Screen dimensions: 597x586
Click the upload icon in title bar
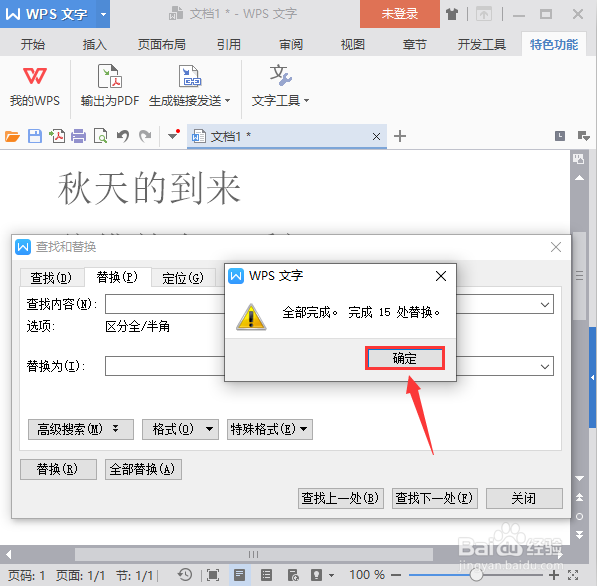pyautogui.click(x=484, y=14)
